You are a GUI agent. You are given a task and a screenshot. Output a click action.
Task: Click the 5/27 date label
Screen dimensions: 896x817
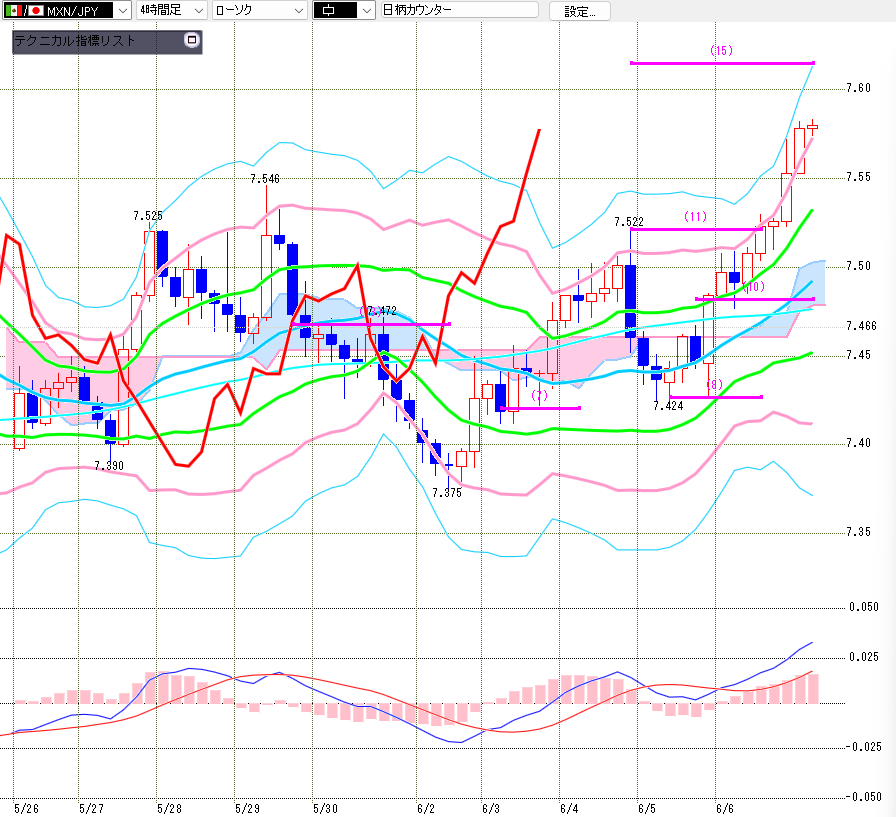click(91, 808)
